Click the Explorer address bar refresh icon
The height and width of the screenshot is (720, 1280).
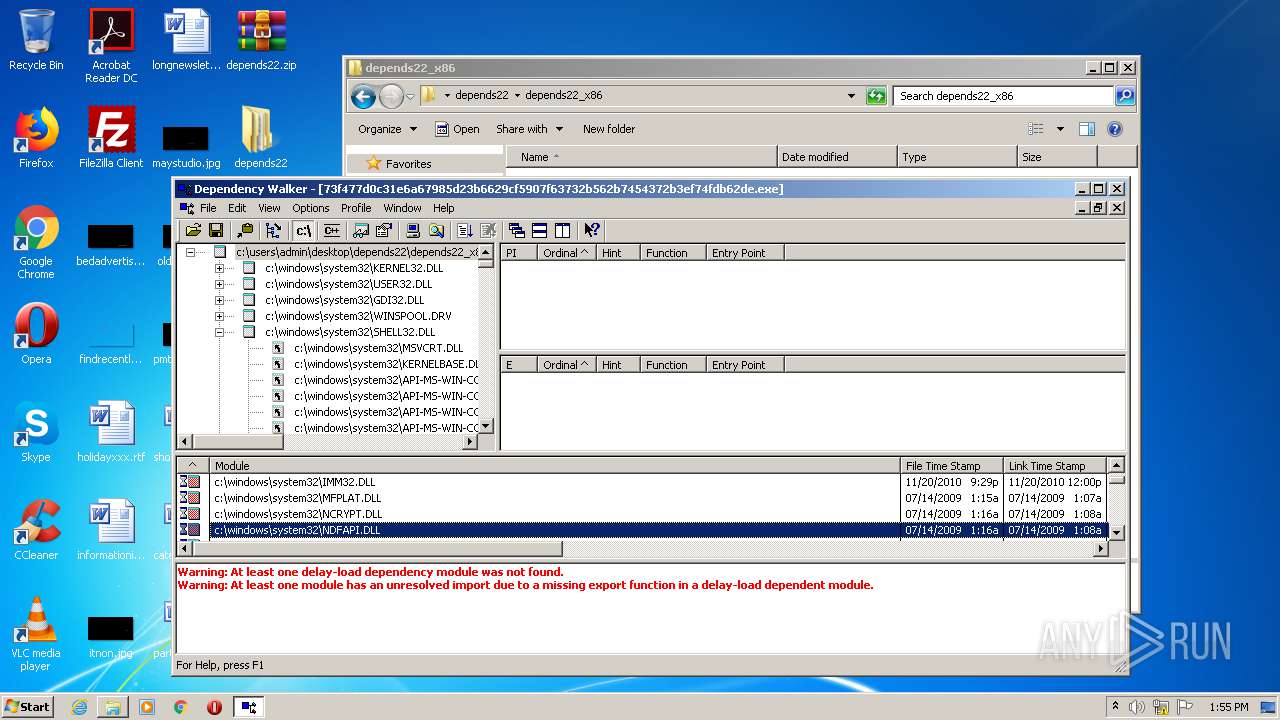click(x=876, y=96)
